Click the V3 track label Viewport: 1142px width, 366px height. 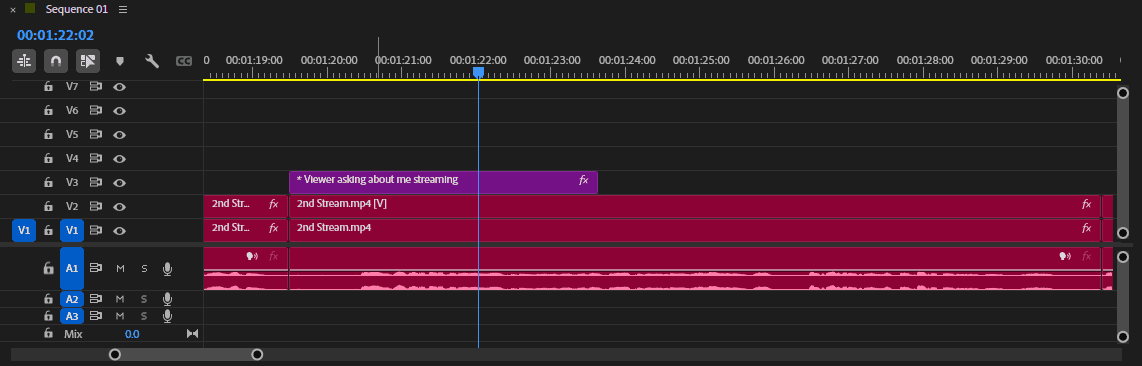point(71,183)
